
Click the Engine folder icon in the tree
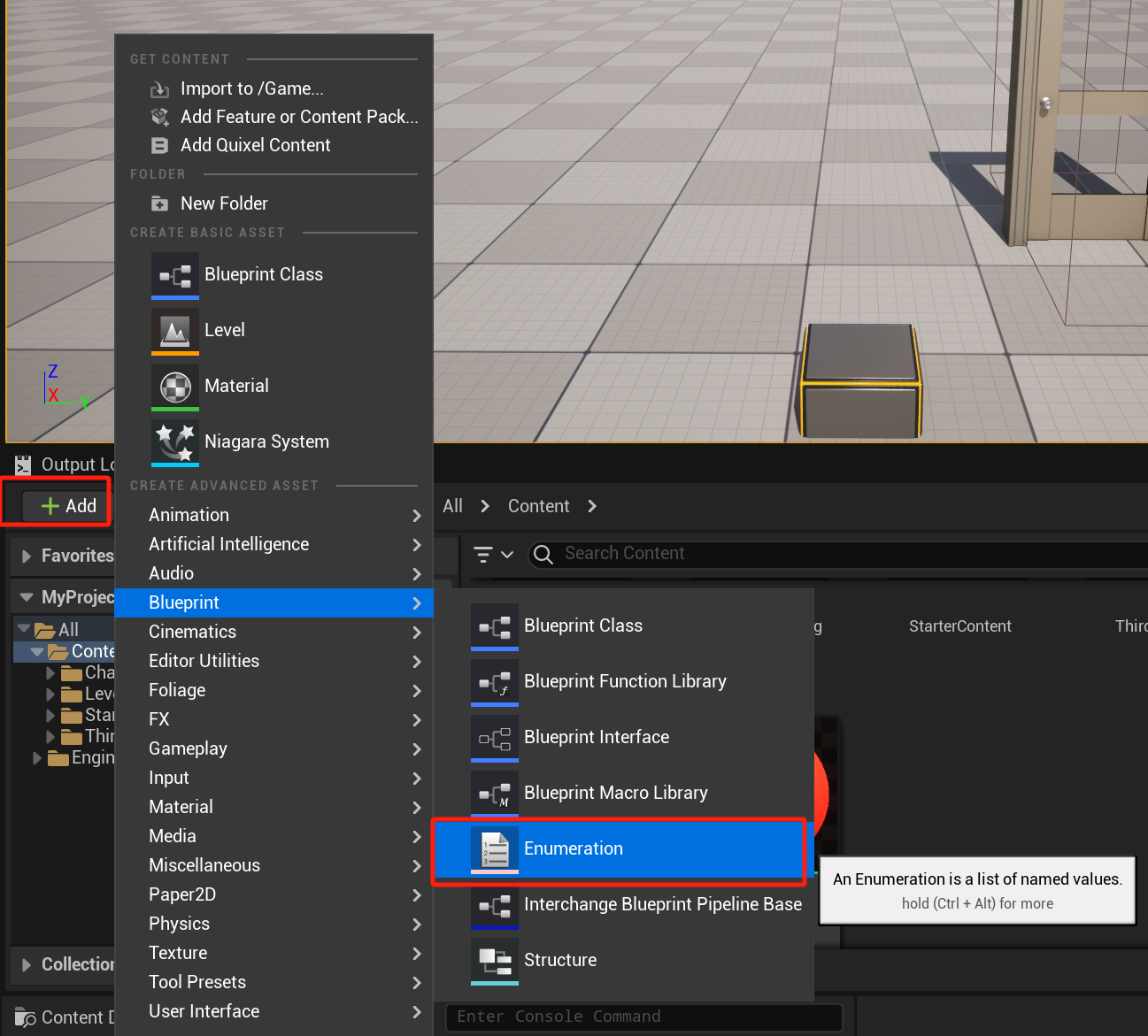(58, 758)
